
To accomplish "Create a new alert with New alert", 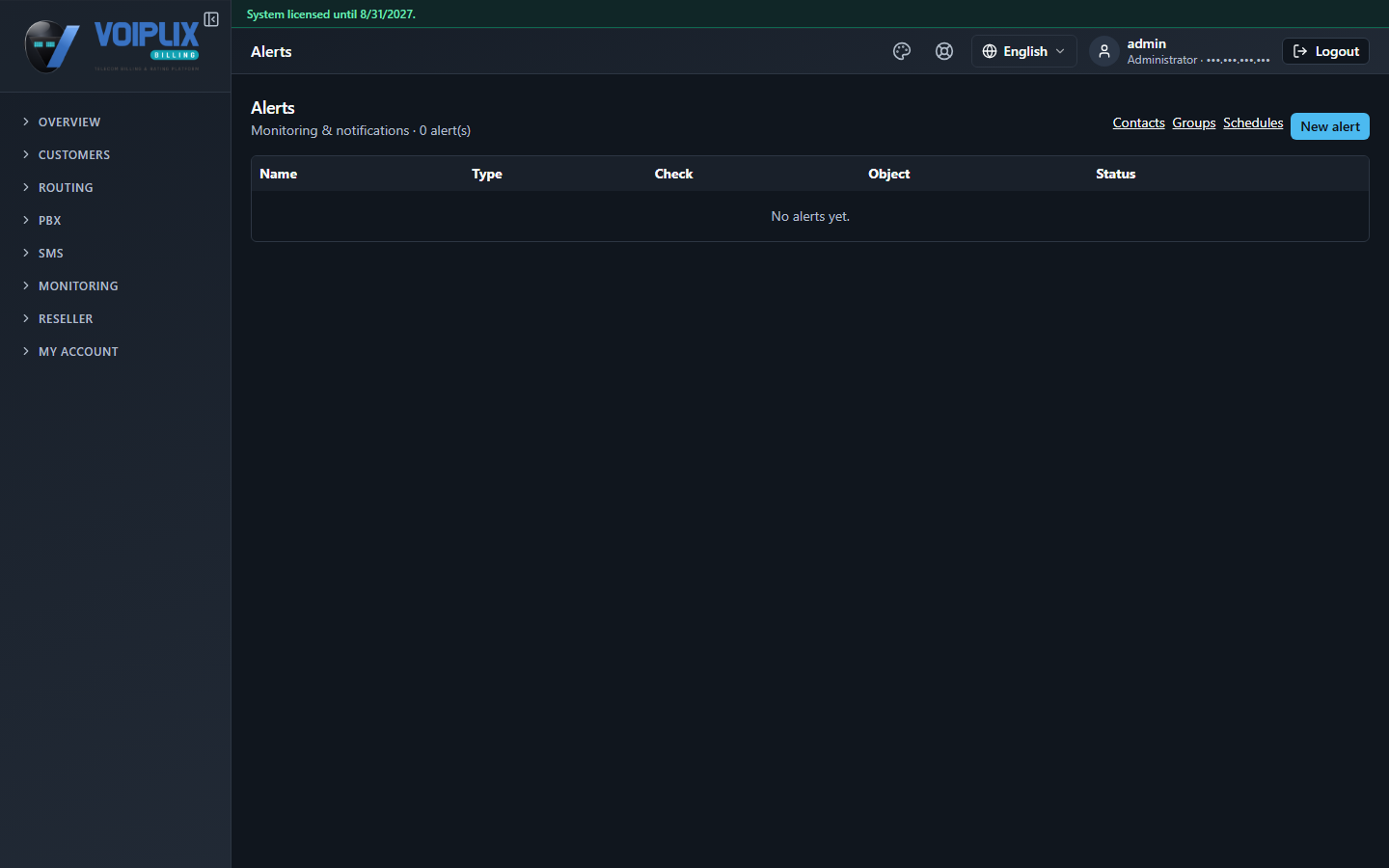I will 1329,126.
